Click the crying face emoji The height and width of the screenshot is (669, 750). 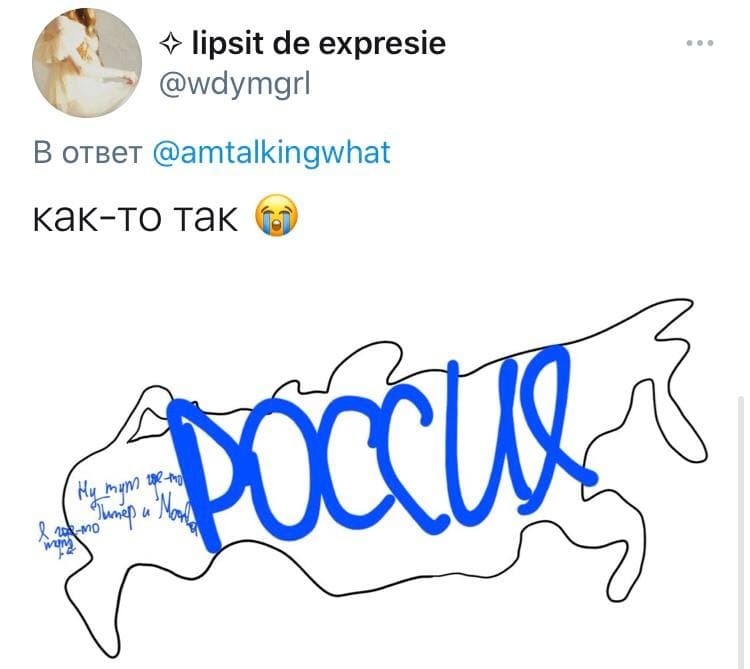276,215
